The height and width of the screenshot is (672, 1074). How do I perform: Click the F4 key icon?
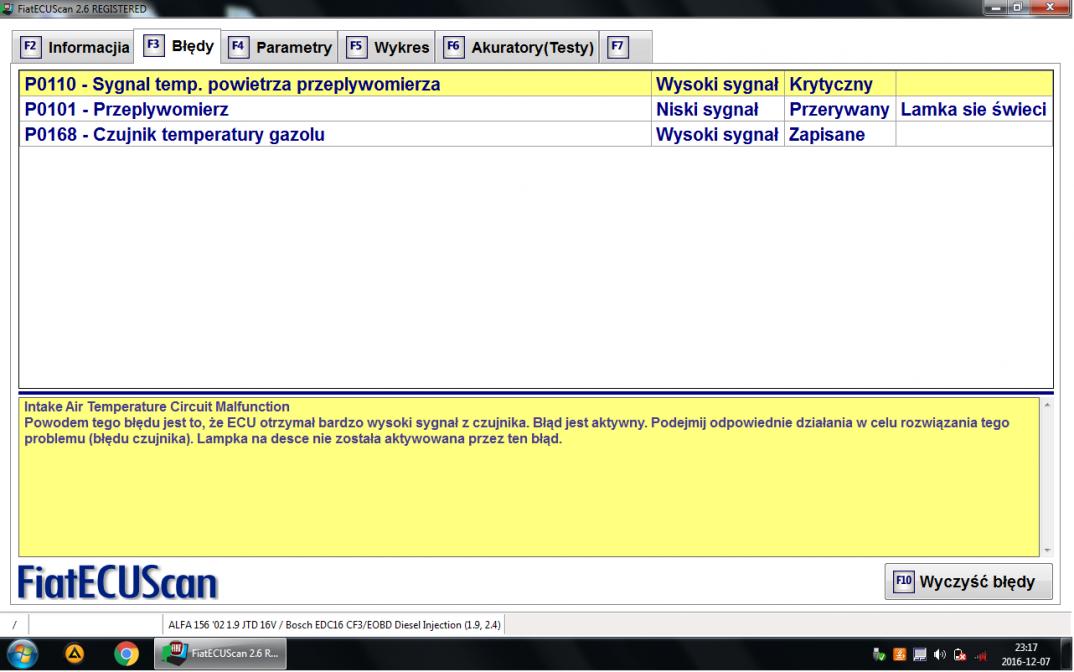238,47
